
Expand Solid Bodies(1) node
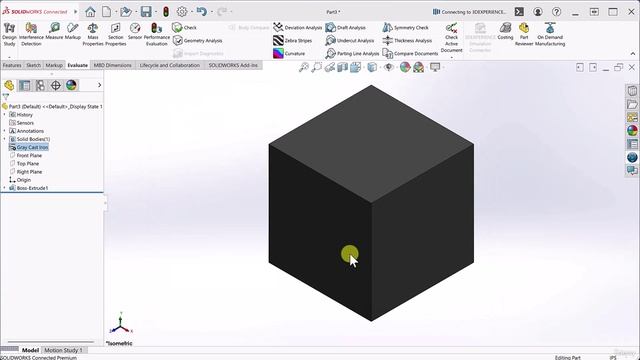[x=4, y=139]
